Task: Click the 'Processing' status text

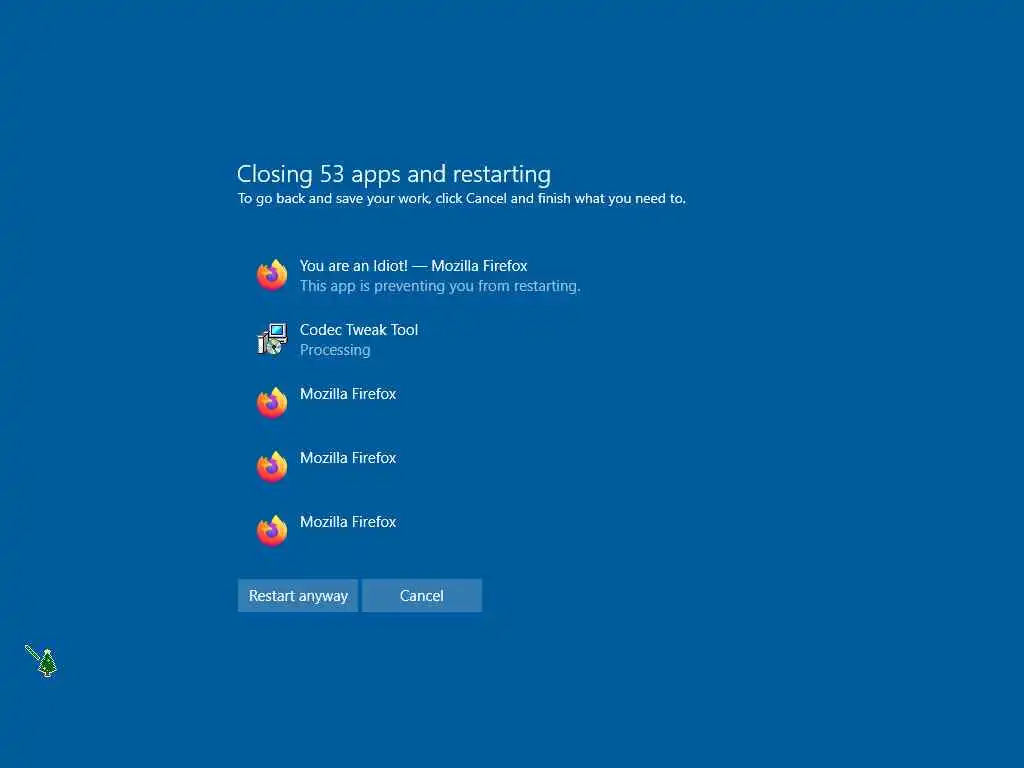Action: point(335,350)
